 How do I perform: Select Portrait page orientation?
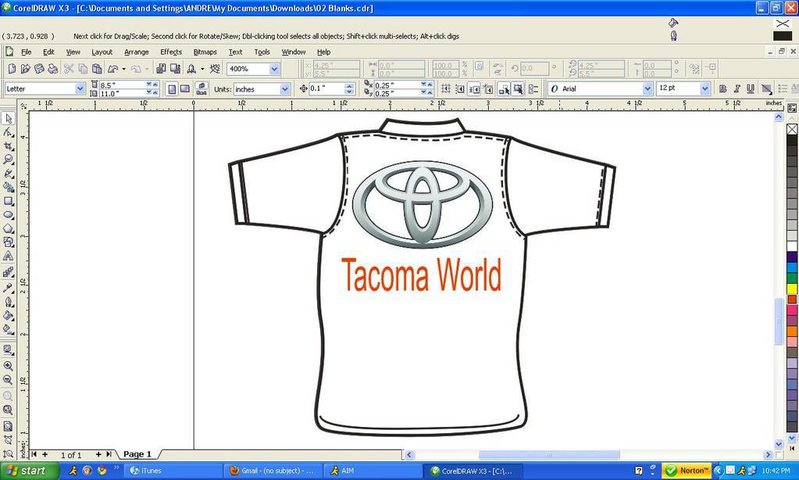coord(172,89)
